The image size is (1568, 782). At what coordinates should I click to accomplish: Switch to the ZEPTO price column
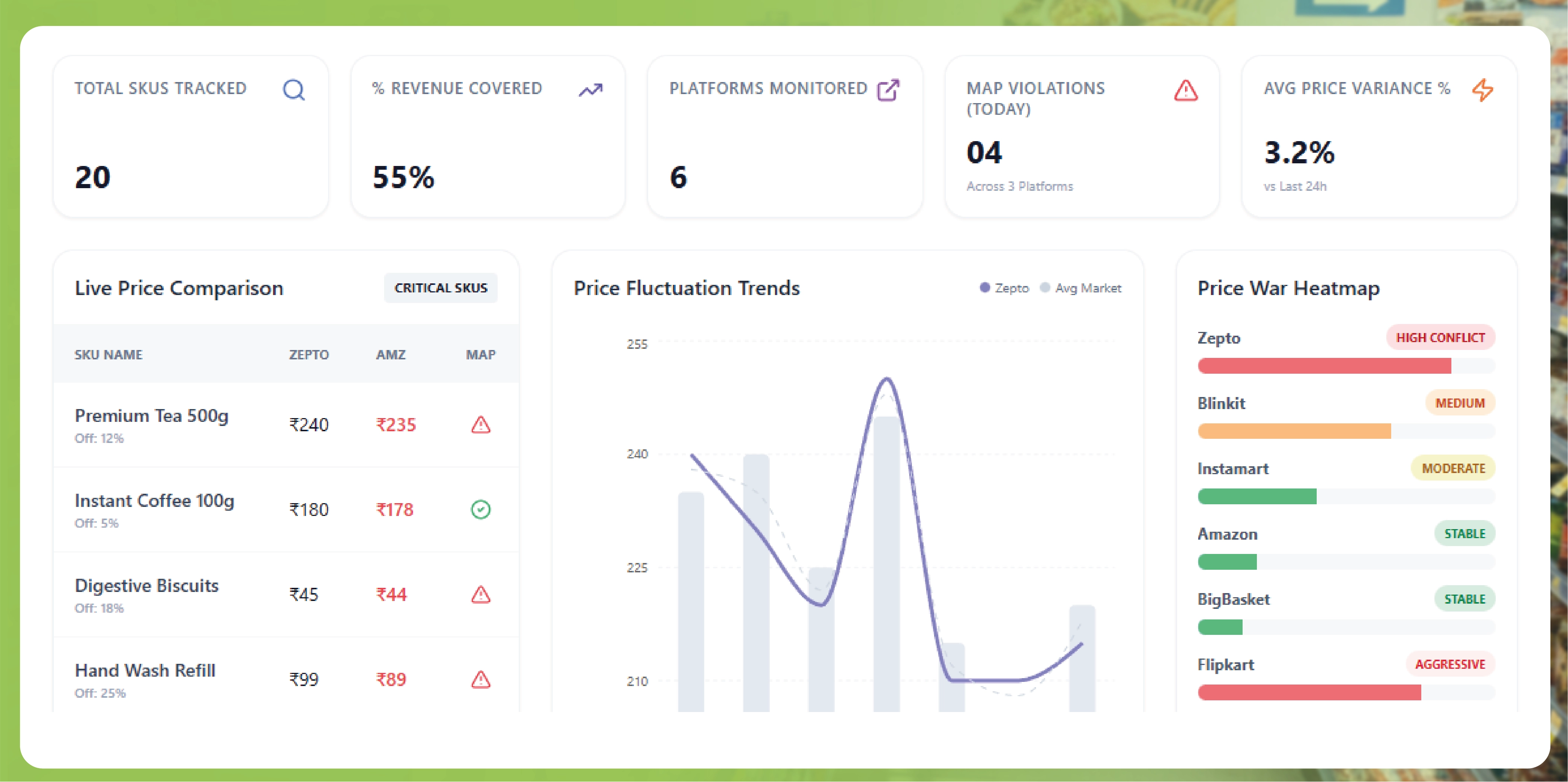click(x=309, y=354)
